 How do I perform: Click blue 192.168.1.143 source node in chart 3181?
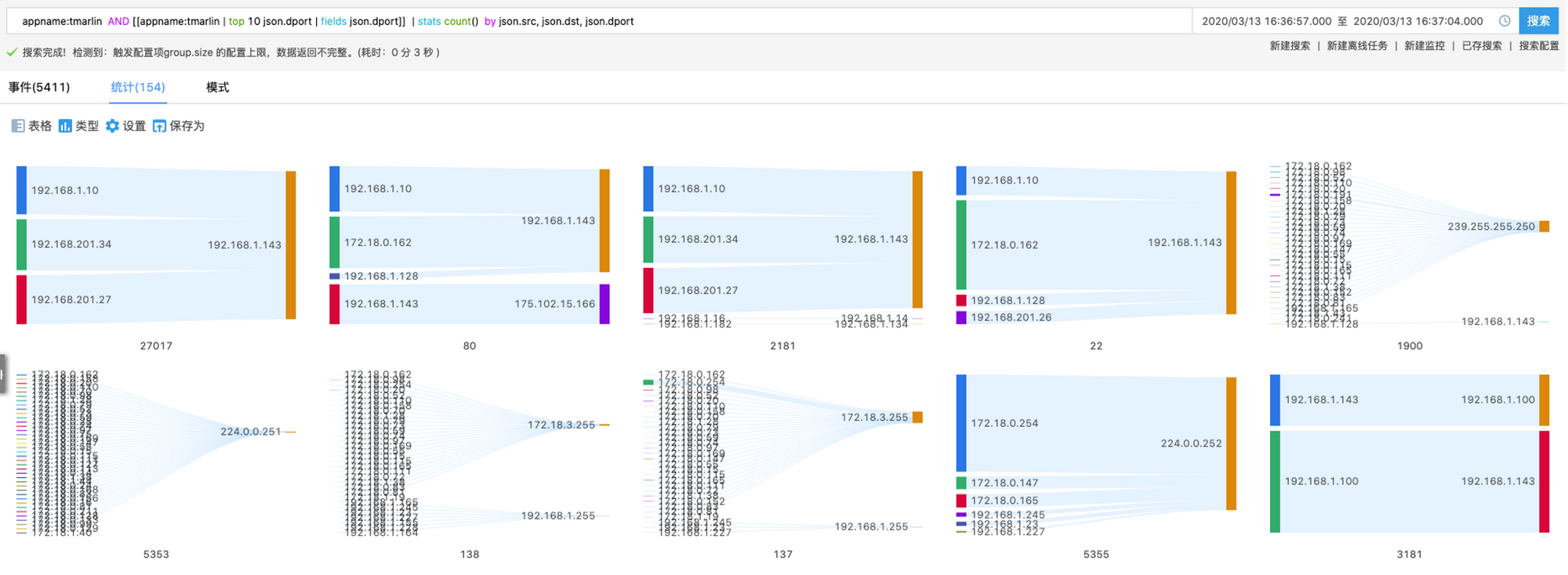[x=1275, y=400]
